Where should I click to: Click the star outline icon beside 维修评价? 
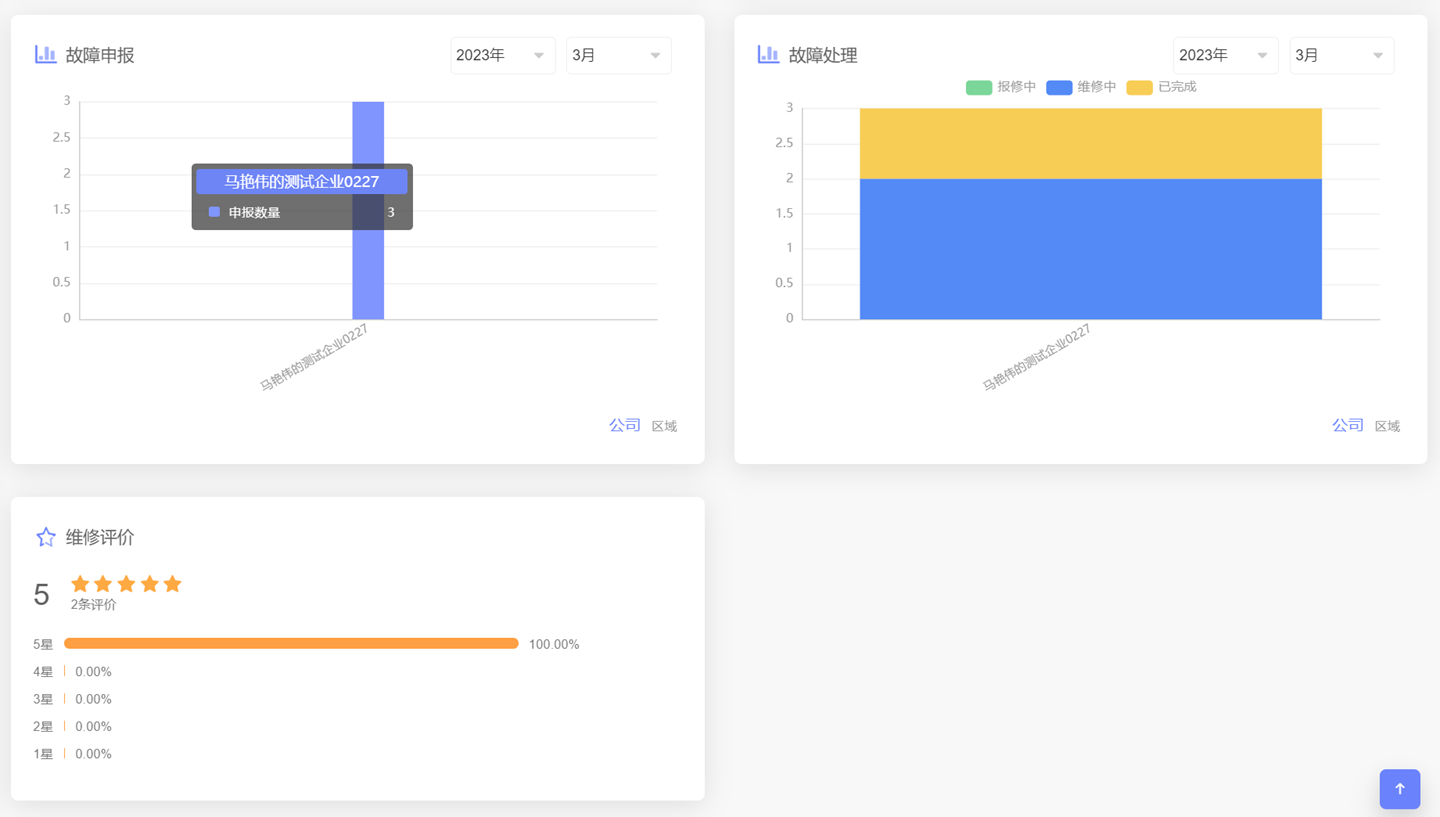(46, 537)
